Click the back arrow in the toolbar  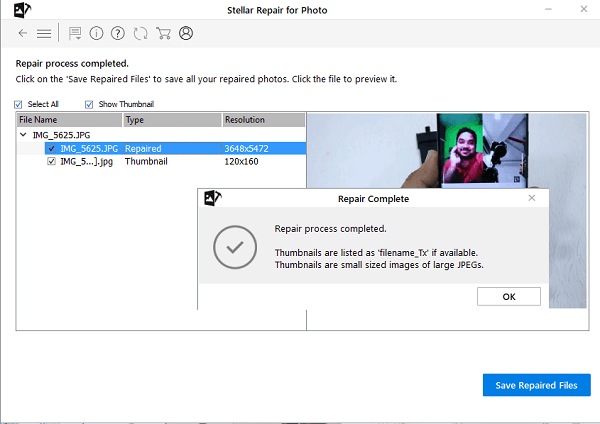[23, 33]
